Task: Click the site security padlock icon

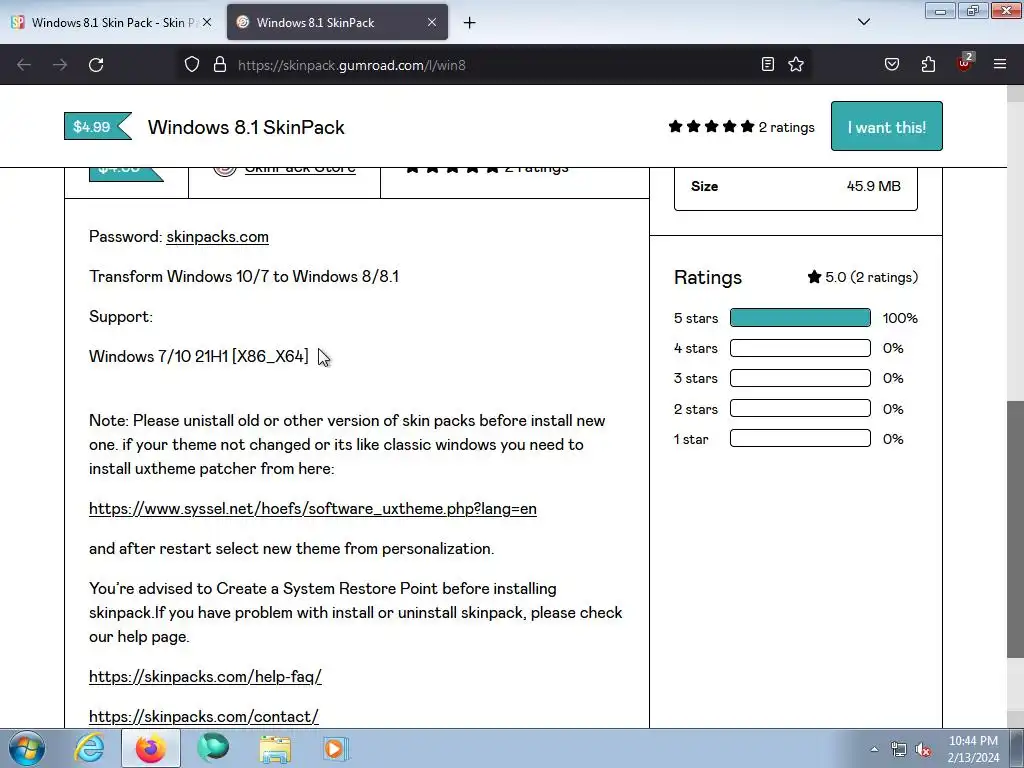Action: (220, 65)
